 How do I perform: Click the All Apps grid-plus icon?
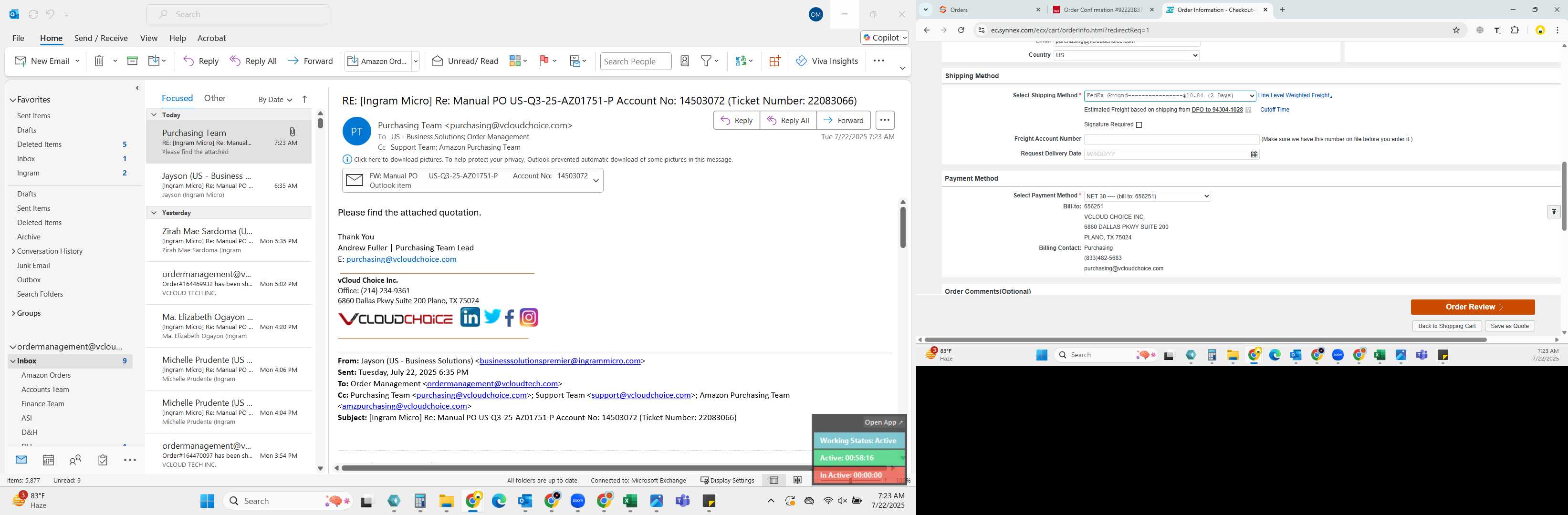[x=774, y=61]
